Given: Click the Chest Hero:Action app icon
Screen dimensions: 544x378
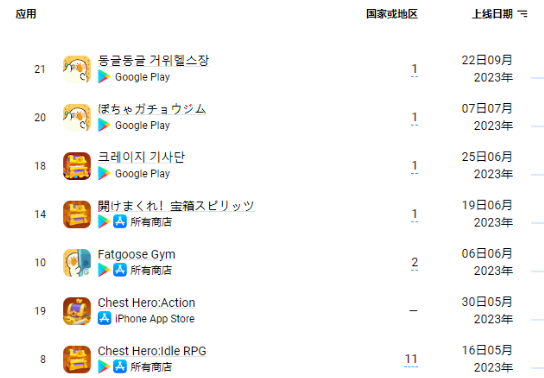Looking at the screenshot, I should click(77, 311).
